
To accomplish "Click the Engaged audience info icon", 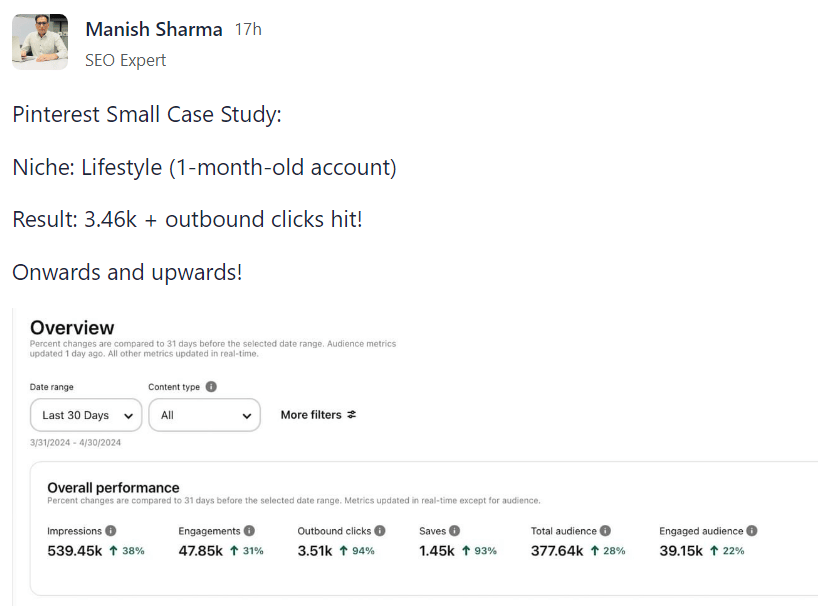I will [x=752, y=531].
